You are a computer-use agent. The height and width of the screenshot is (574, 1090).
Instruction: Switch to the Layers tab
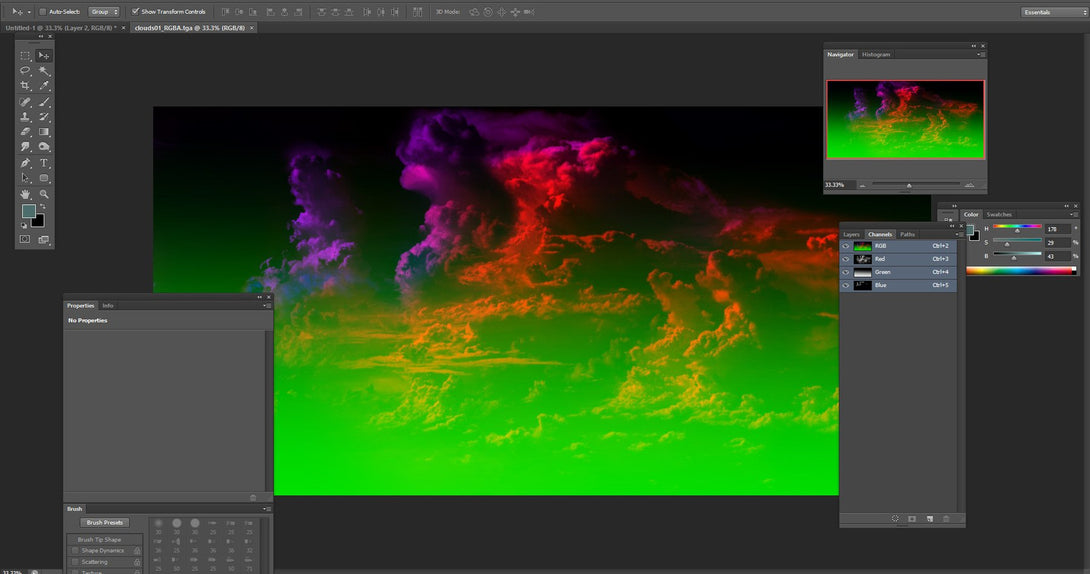852,234
